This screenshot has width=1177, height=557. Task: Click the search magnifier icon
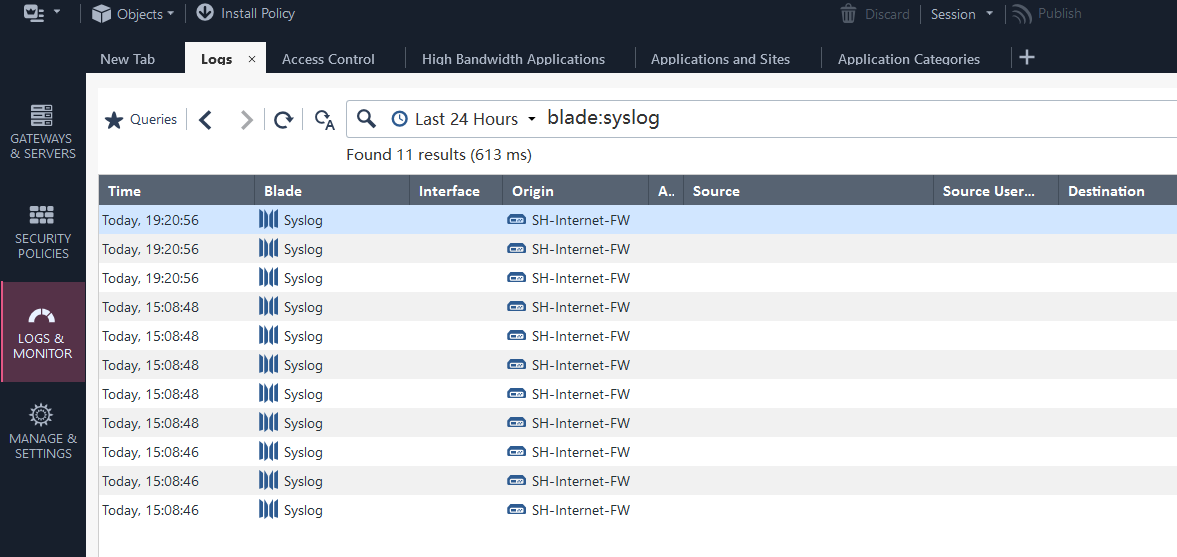366,119
